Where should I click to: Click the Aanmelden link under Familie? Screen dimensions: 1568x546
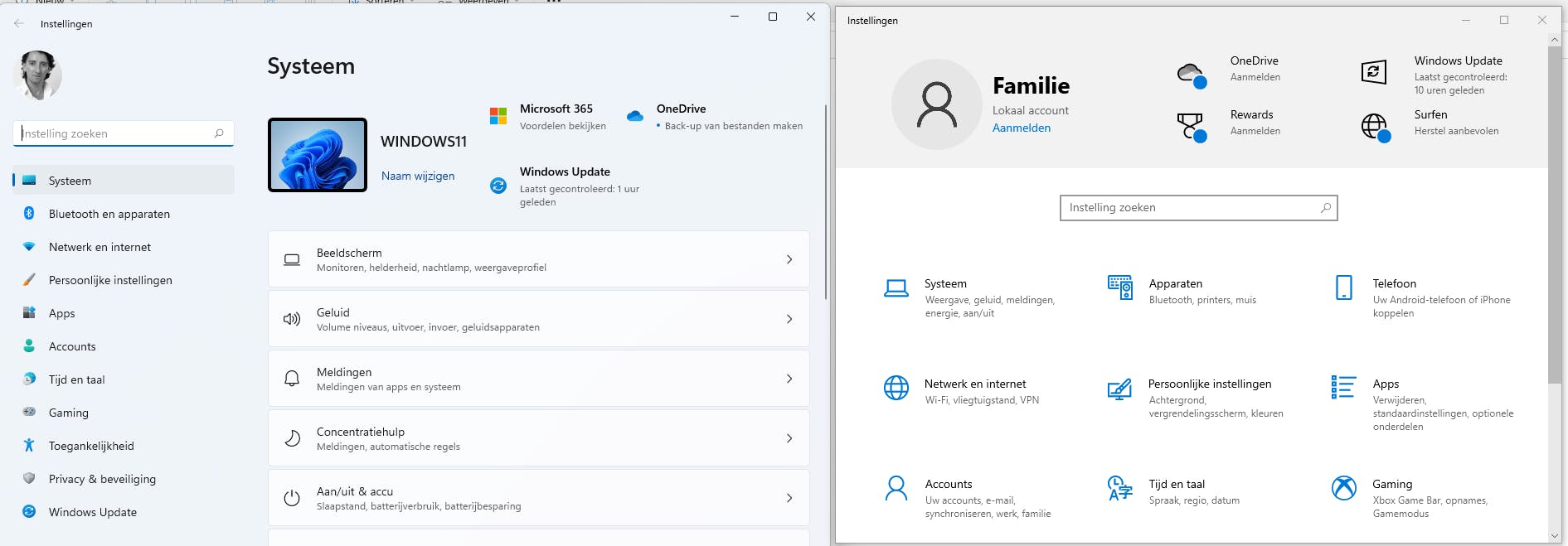(1021, 128)
